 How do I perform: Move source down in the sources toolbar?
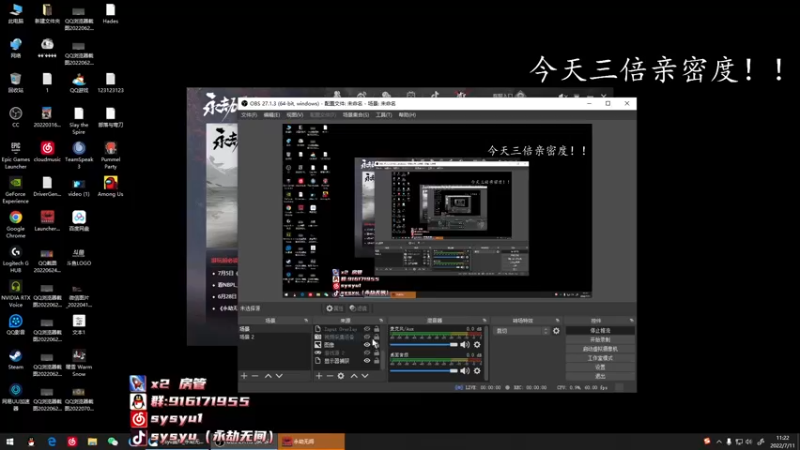365,376
